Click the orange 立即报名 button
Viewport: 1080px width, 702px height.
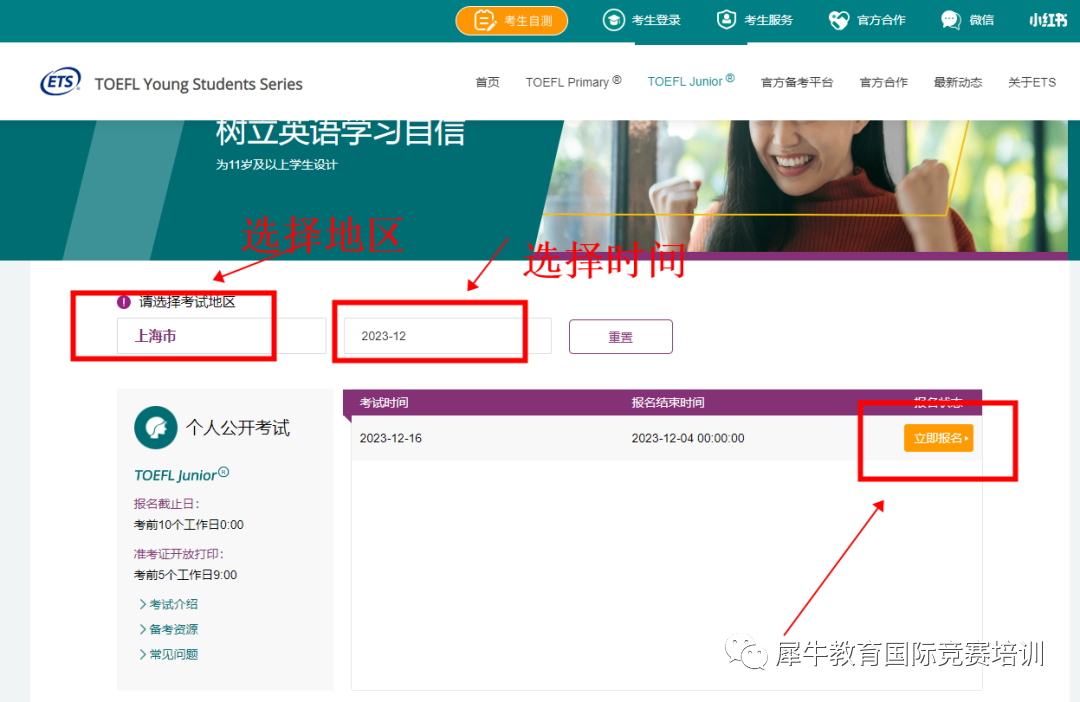pyautogui.click(x=938, y=438)
